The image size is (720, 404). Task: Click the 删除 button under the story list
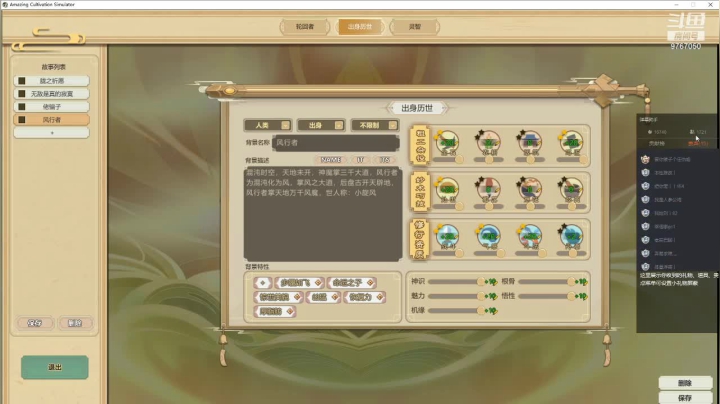tap(74, 323)
